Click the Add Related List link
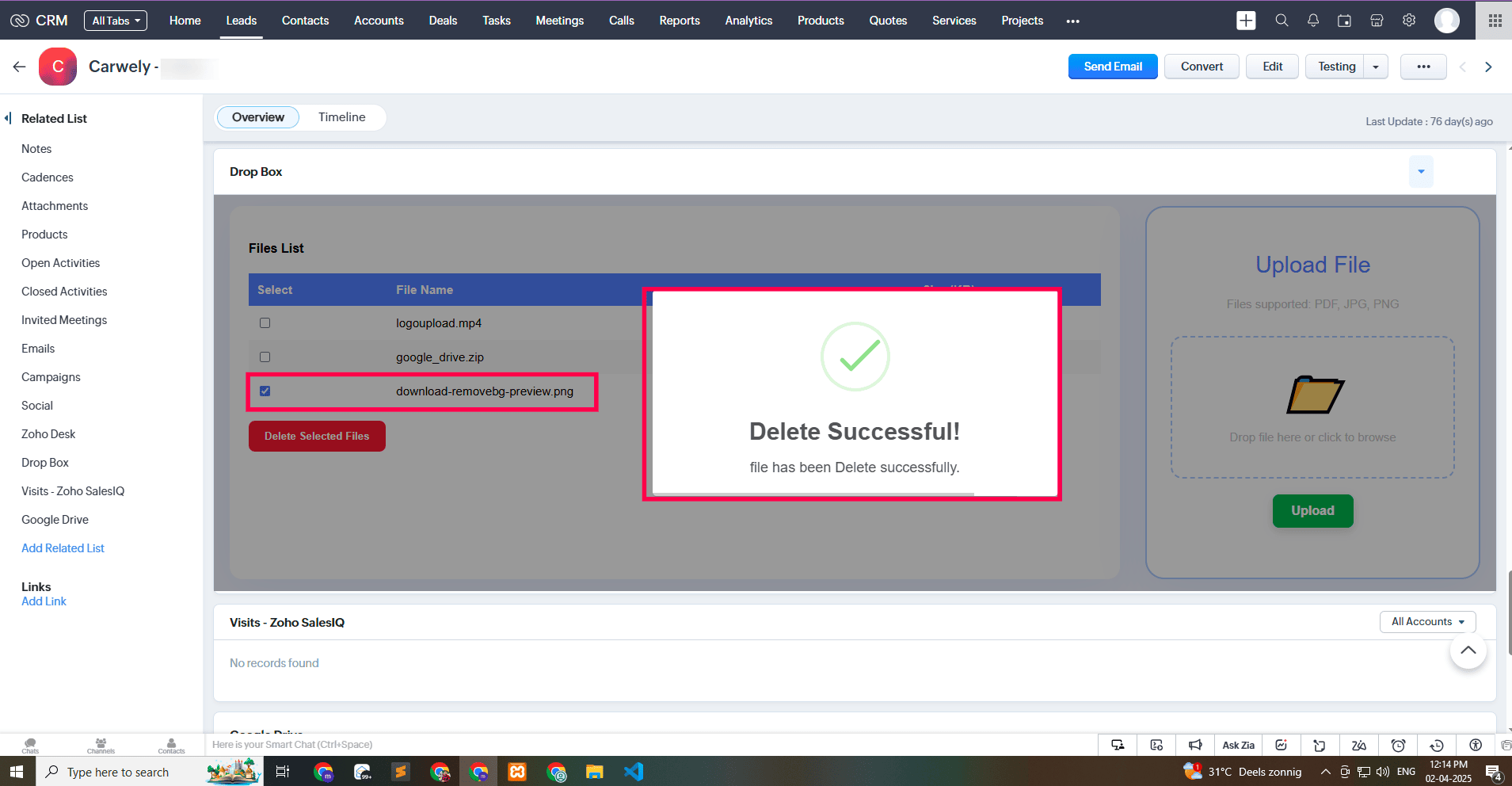The width and height of the screenshot is (1512, 786). coord(63,548)
